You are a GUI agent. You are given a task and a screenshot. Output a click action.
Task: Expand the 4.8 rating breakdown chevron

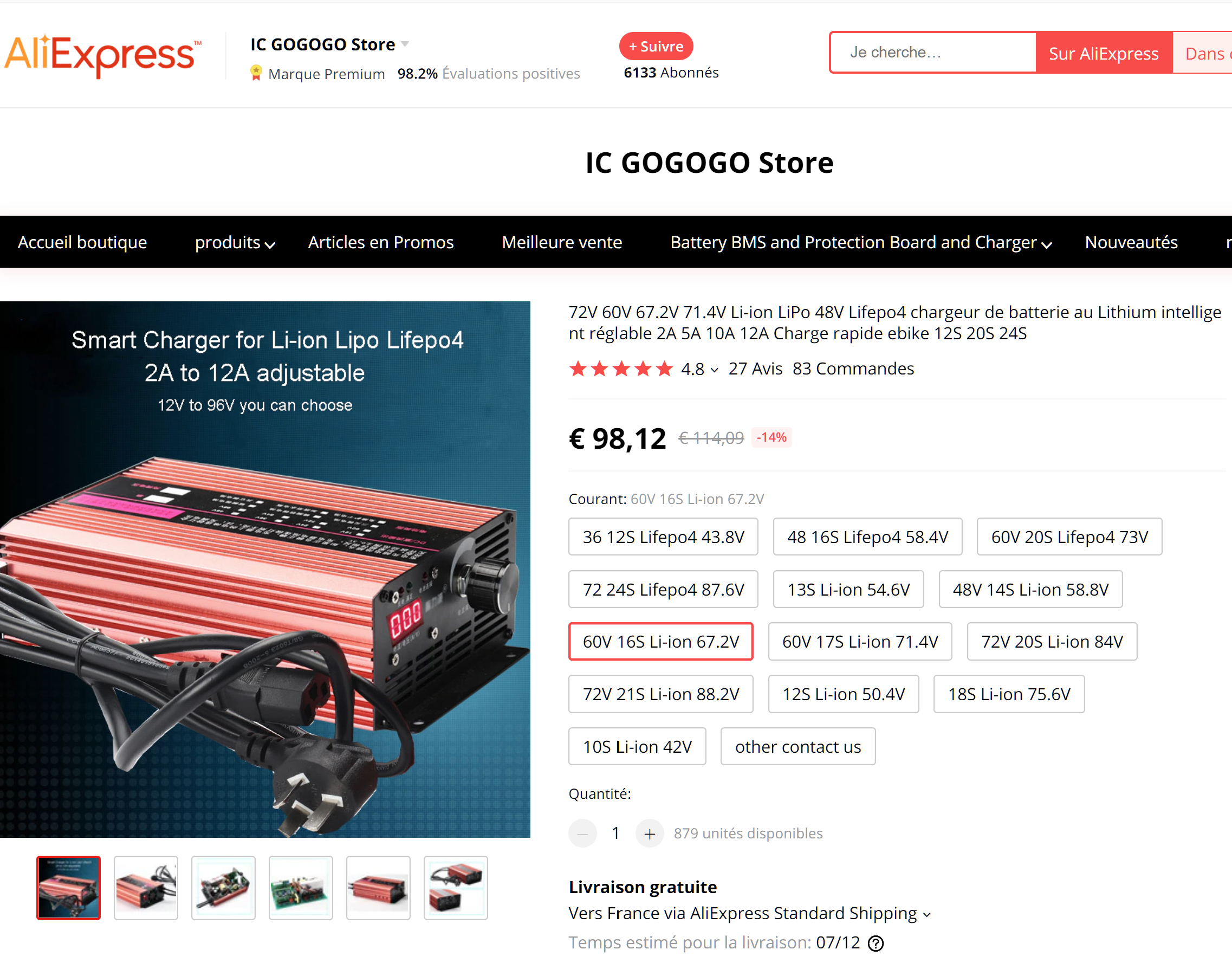[714, 371]
